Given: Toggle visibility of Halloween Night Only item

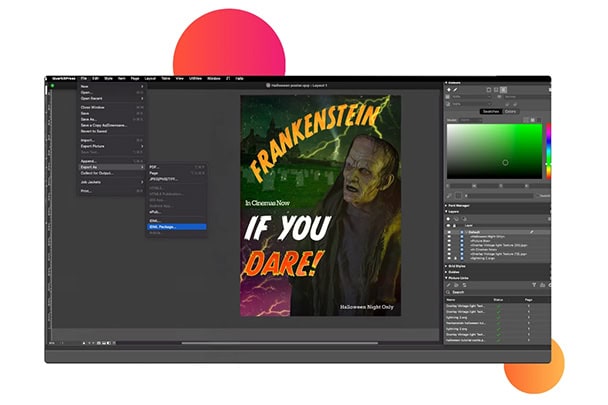Looking at the screenshot, I should click(x=449, y=236).
